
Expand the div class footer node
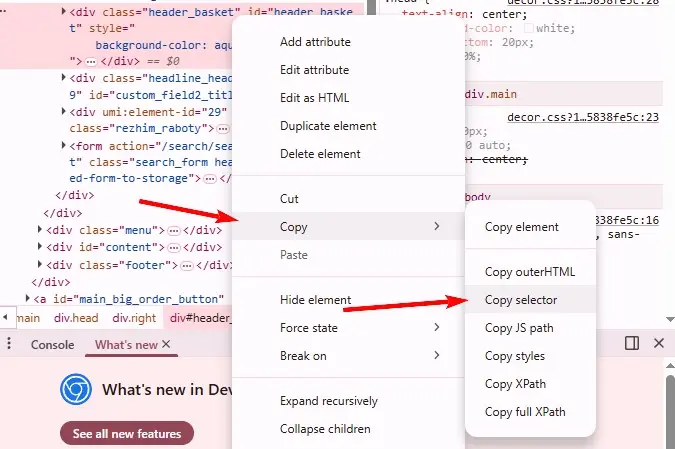[39, 265]
